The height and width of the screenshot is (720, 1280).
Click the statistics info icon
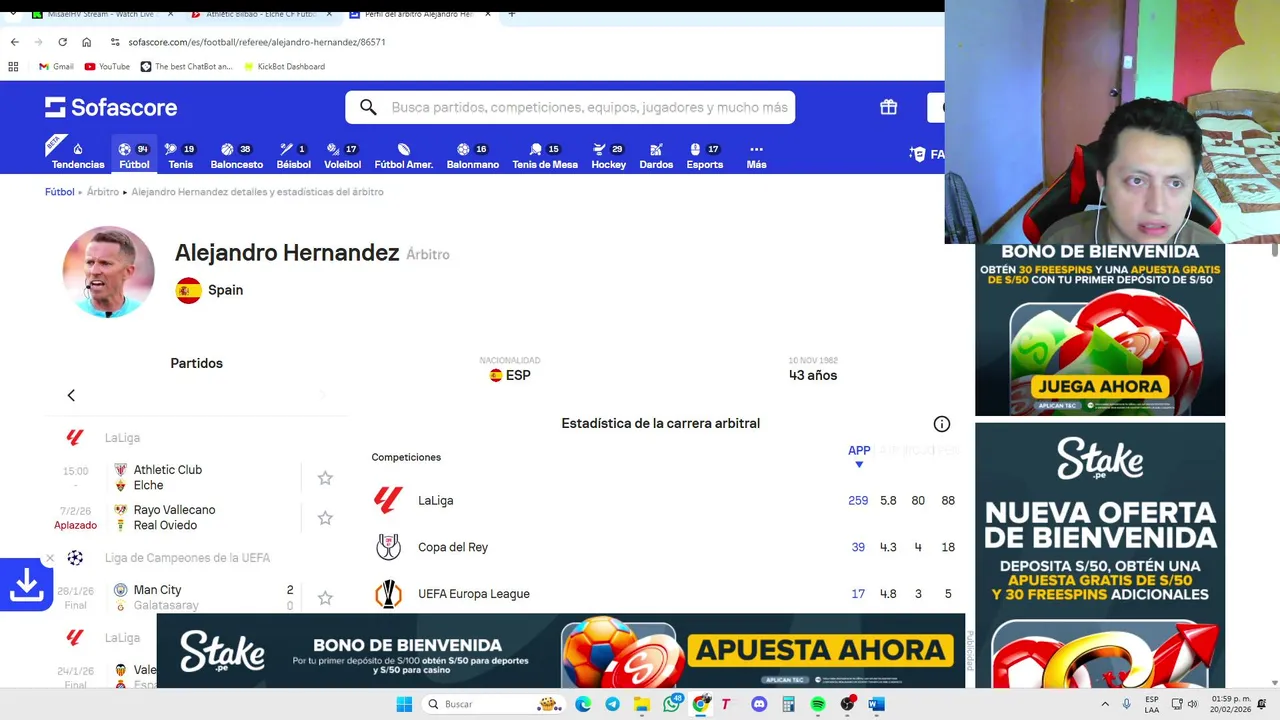[x=941, y=424]
